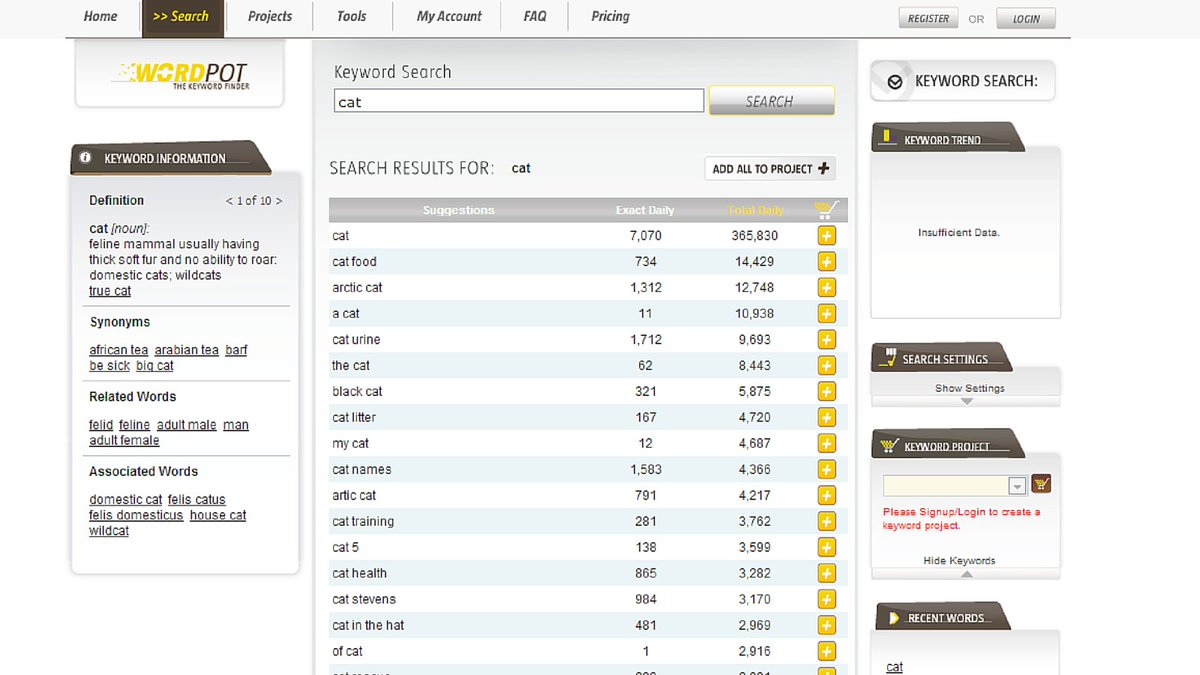Add "cat food" using the plus icon
This screenshot has width=1200, height=675.
pyautogui.click(x=826, y=261)
